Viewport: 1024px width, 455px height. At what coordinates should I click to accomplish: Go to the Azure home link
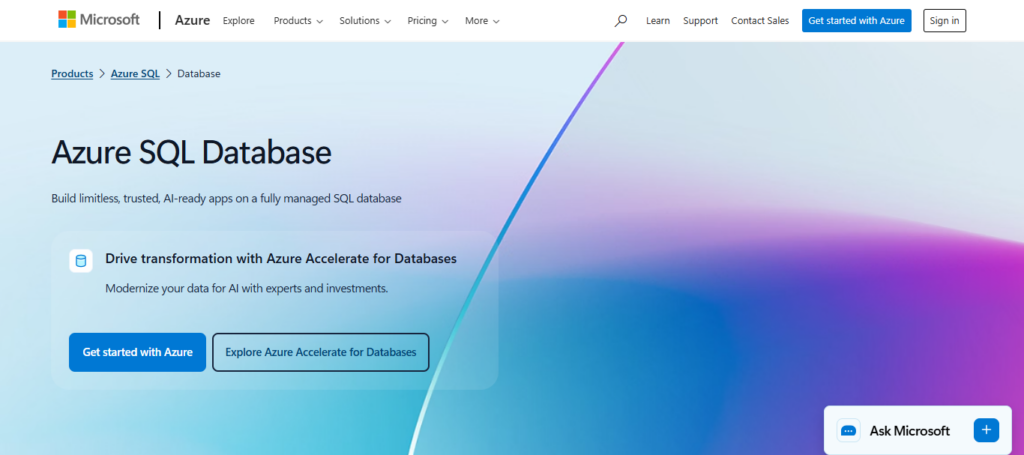tap(193, 20)
